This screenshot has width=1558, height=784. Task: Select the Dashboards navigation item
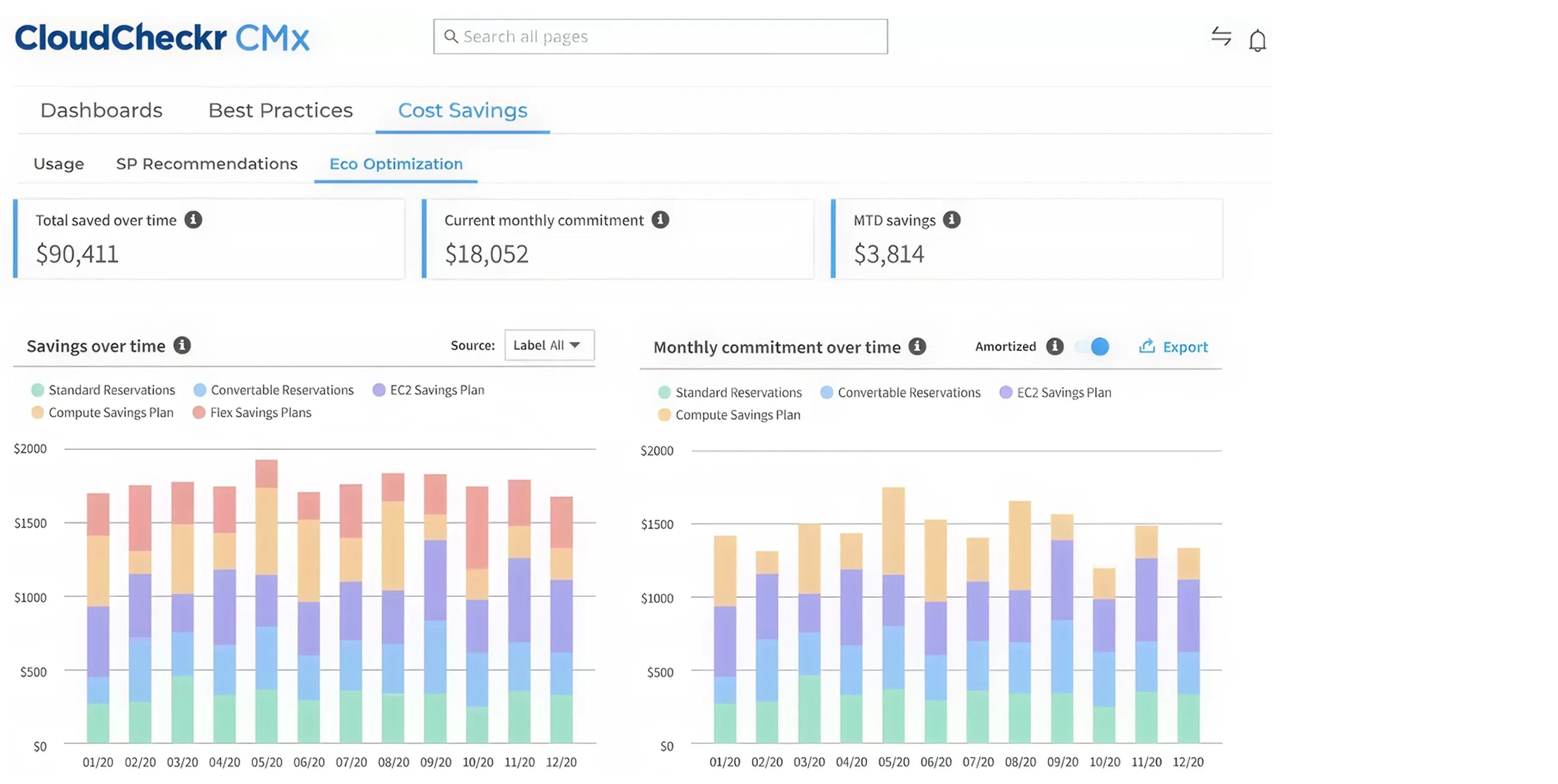tap(101, 110)
